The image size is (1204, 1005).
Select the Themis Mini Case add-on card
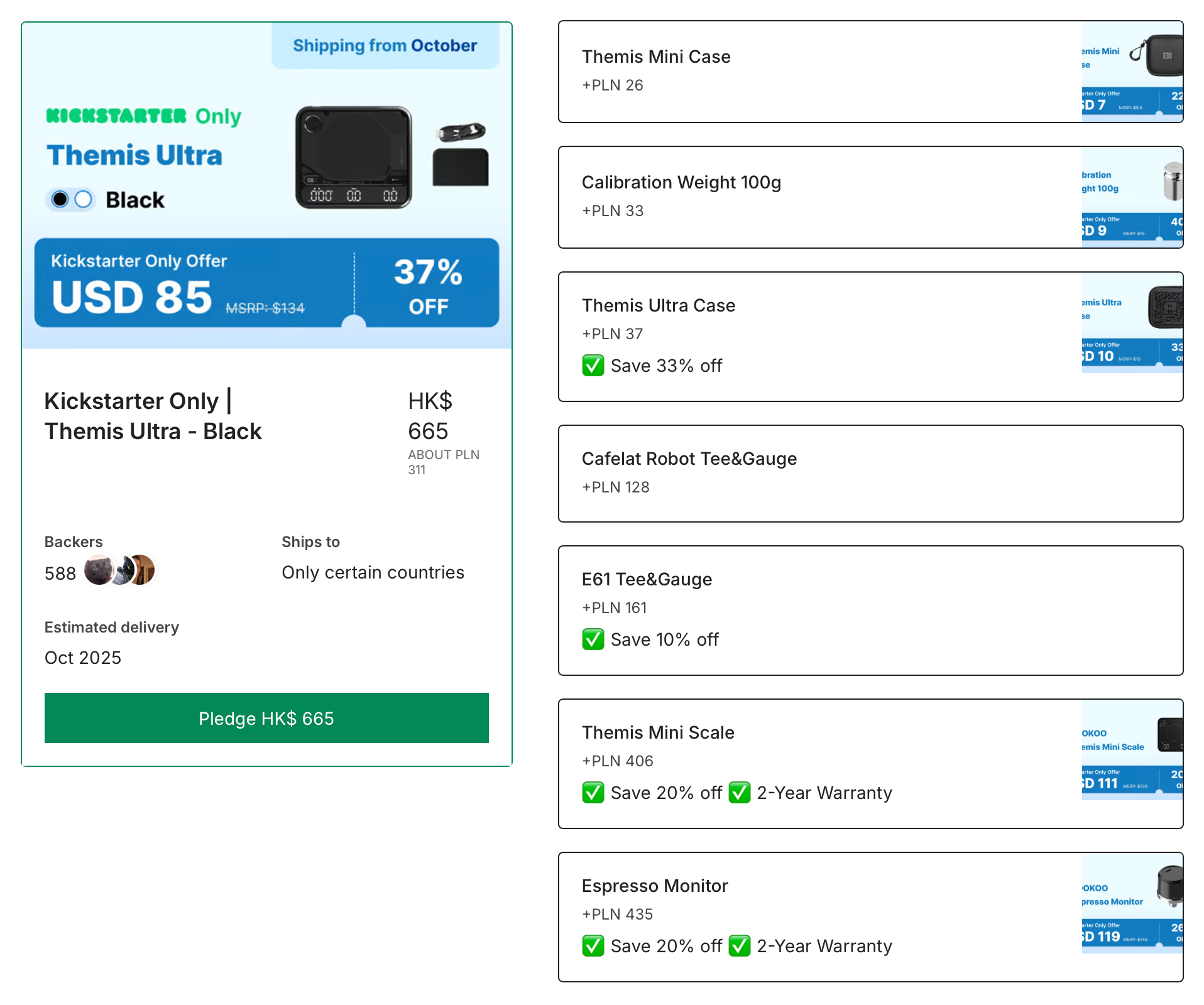point(870,72)
